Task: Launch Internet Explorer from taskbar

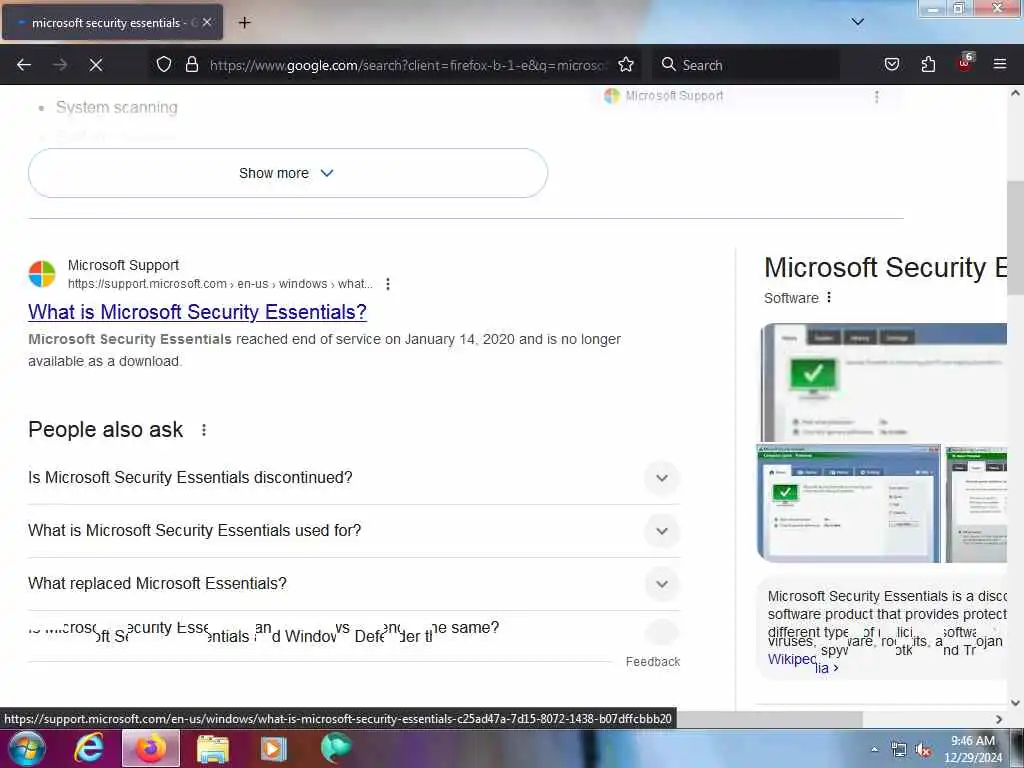Action: coord(88,748)
